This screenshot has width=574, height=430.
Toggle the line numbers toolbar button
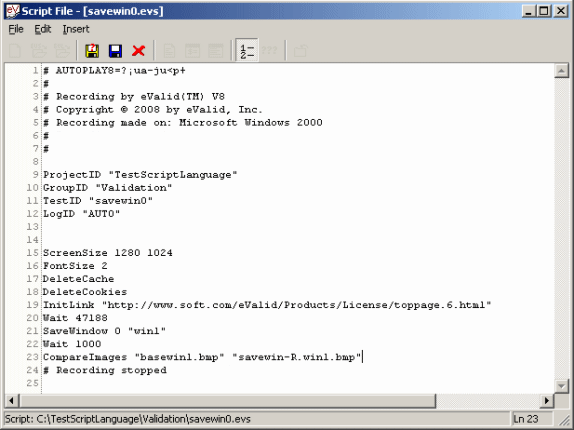click(247, 50)
